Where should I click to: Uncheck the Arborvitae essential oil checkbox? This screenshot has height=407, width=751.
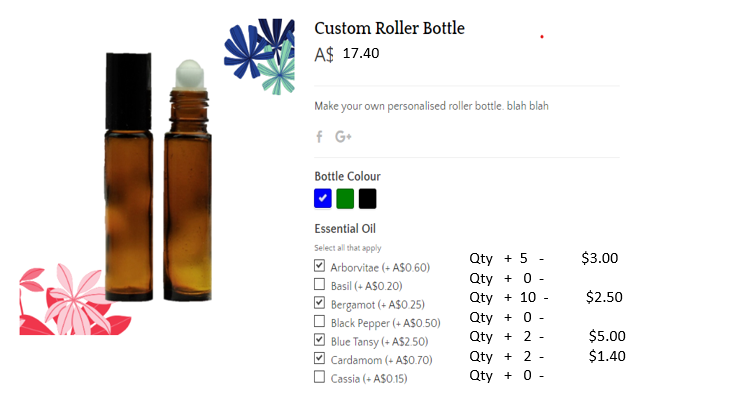tap(319, 265)
